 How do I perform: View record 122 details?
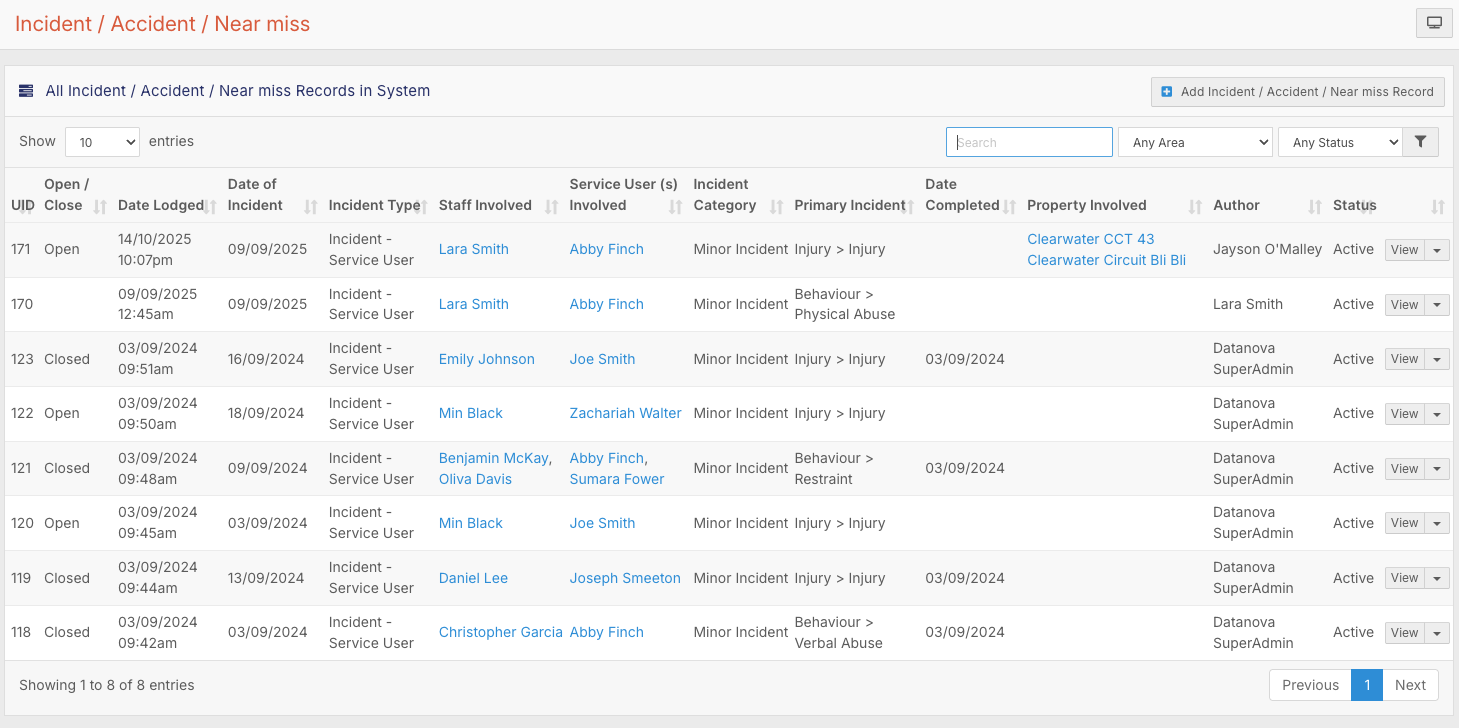(1404, 414)
